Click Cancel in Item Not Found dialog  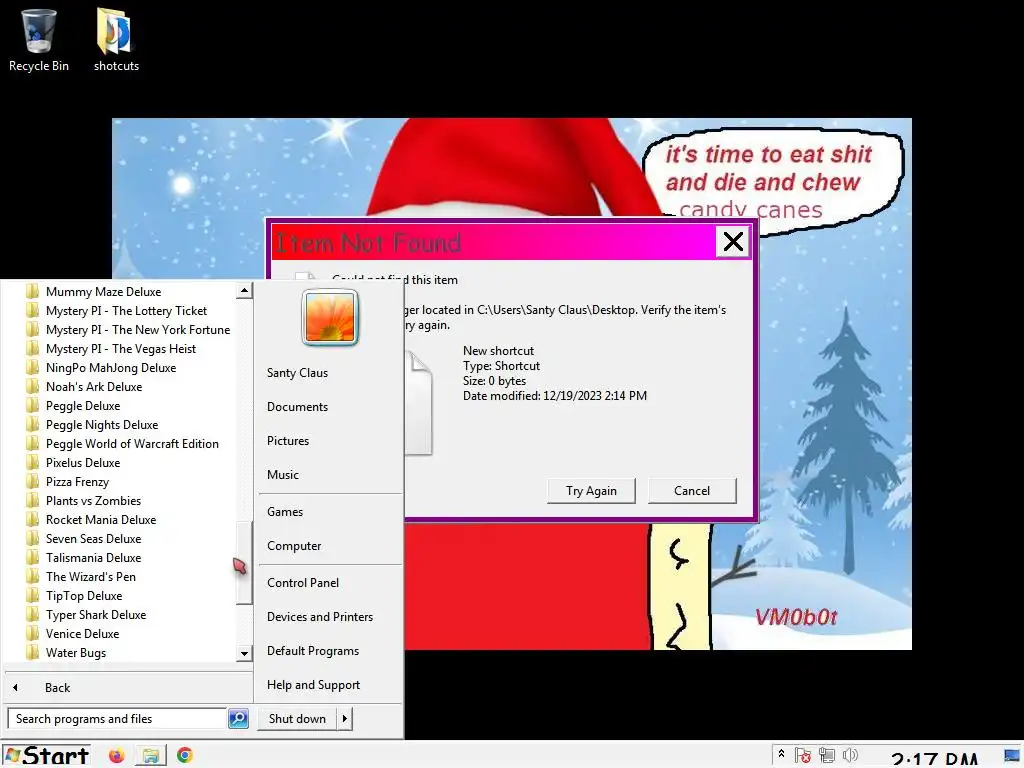click(692, 490)
